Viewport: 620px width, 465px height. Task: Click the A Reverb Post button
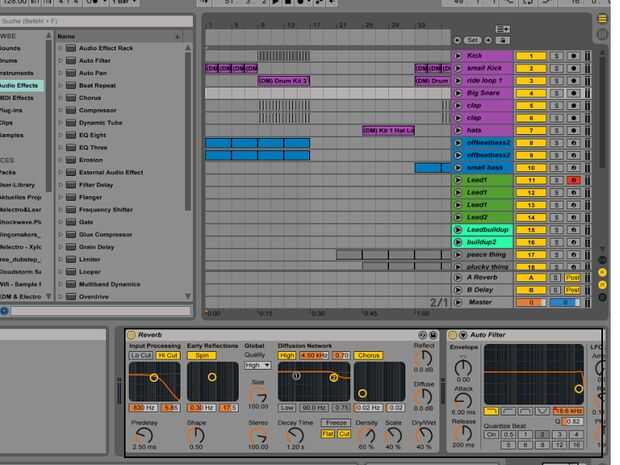point(573,277)
